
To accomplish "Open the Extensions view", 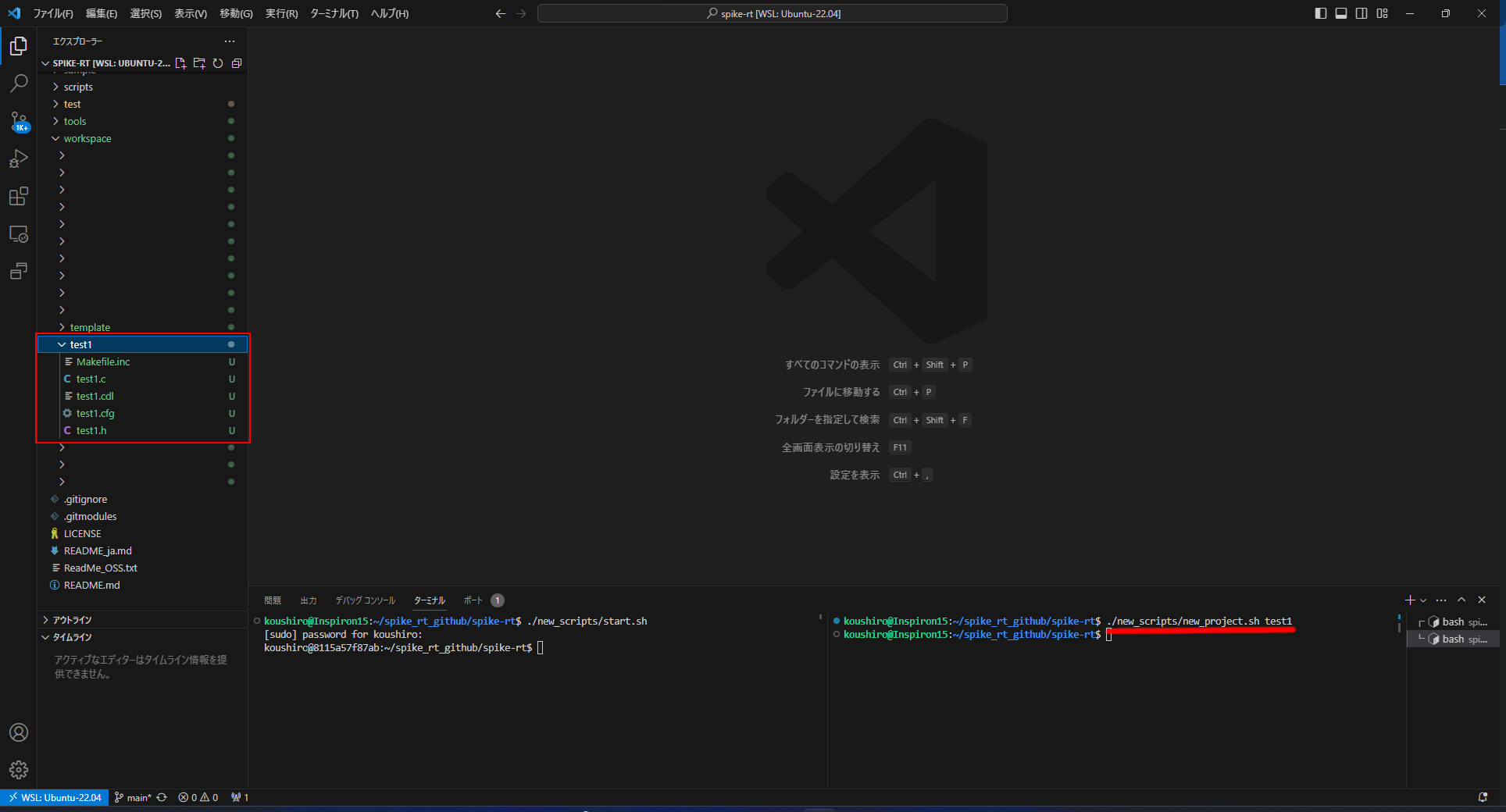I will pyautogui.click(x=19, y=196).
